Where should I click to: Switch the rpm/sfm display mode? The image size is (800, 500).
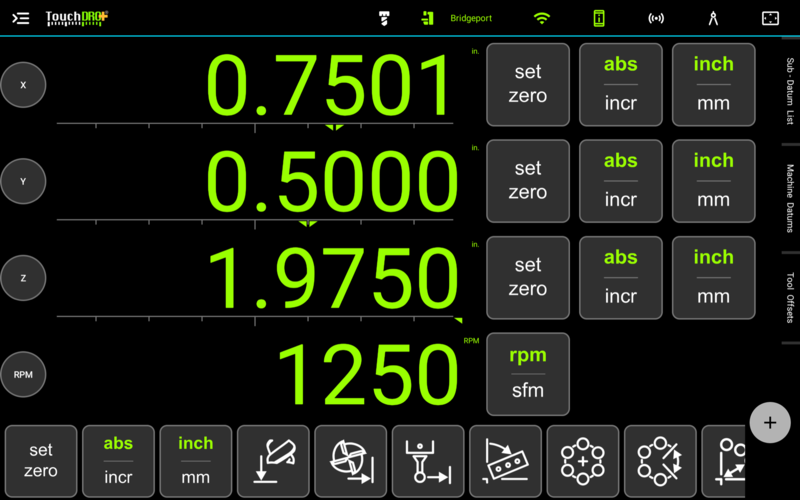click(x=528, y=374)
